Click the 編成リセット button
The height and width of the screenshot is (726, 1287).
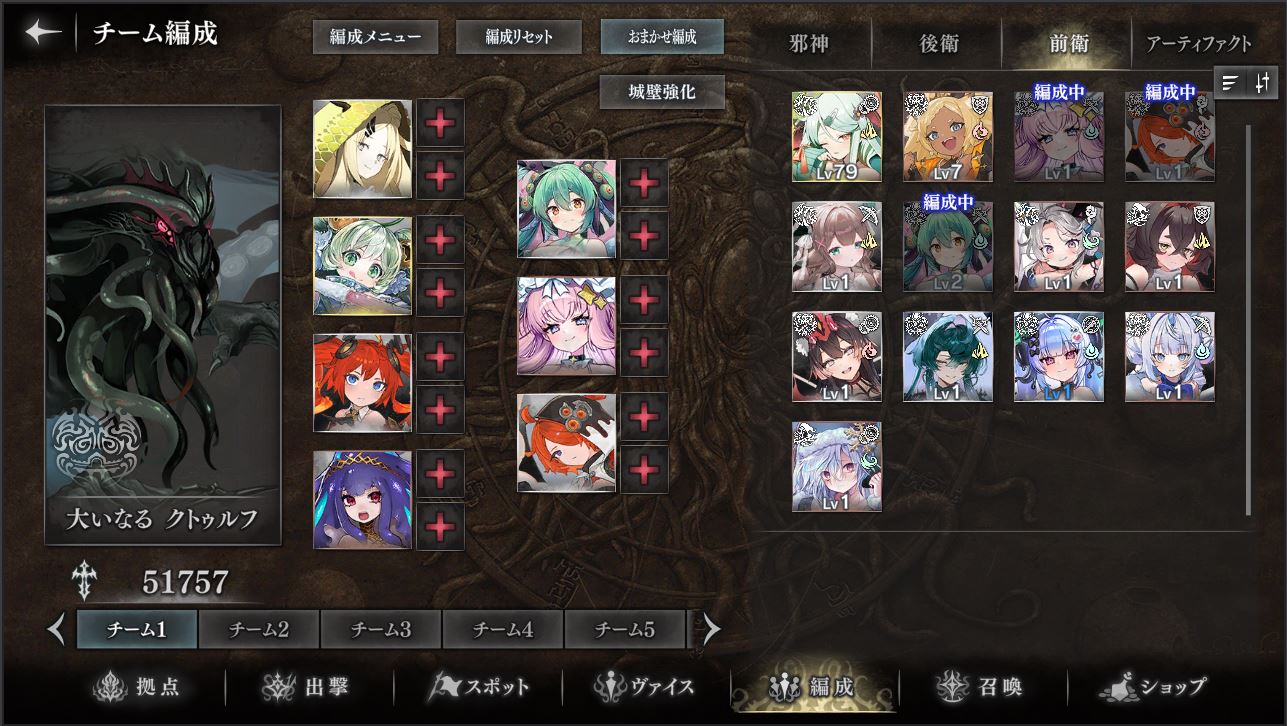click(x=519, y=37)
